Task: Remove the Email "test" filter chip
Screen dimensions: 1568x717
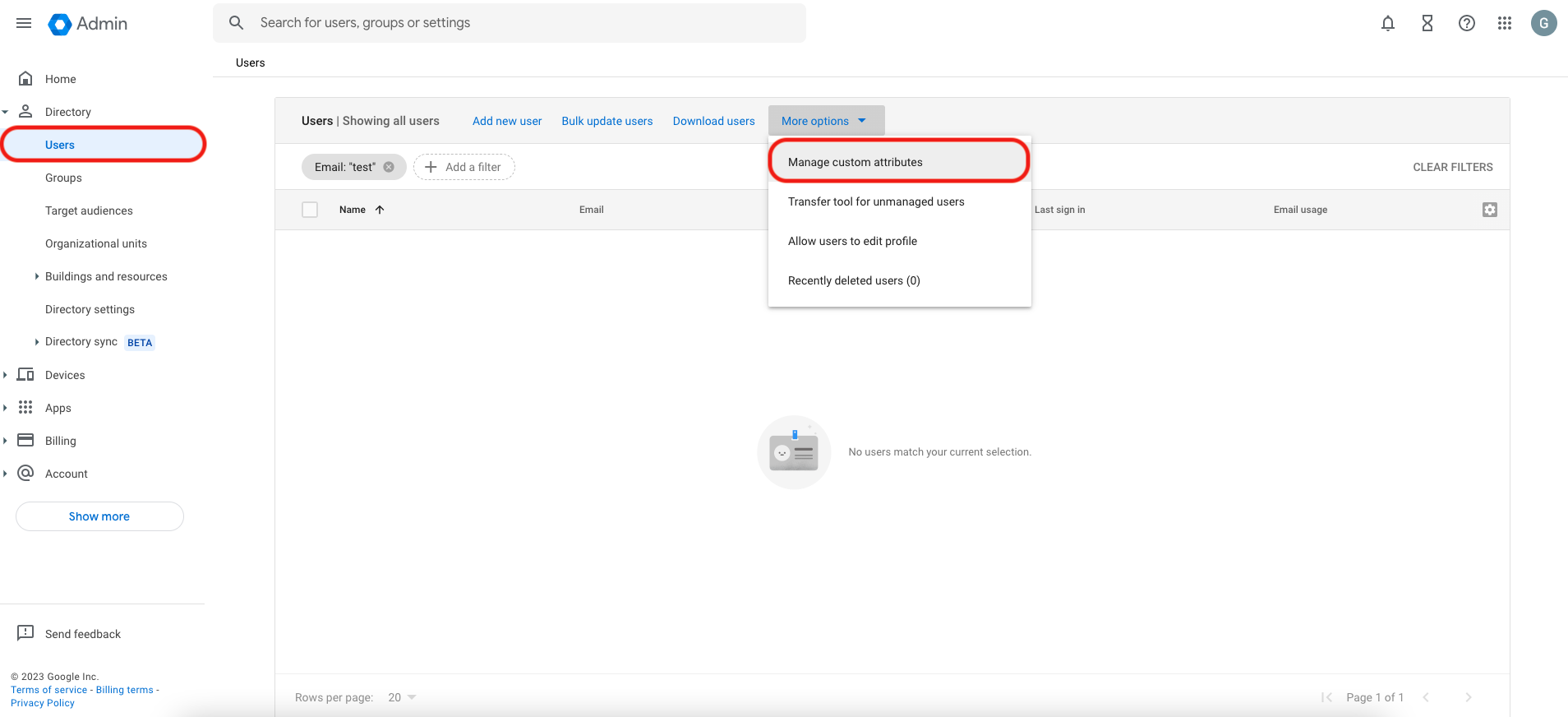Action: [389, 167]
